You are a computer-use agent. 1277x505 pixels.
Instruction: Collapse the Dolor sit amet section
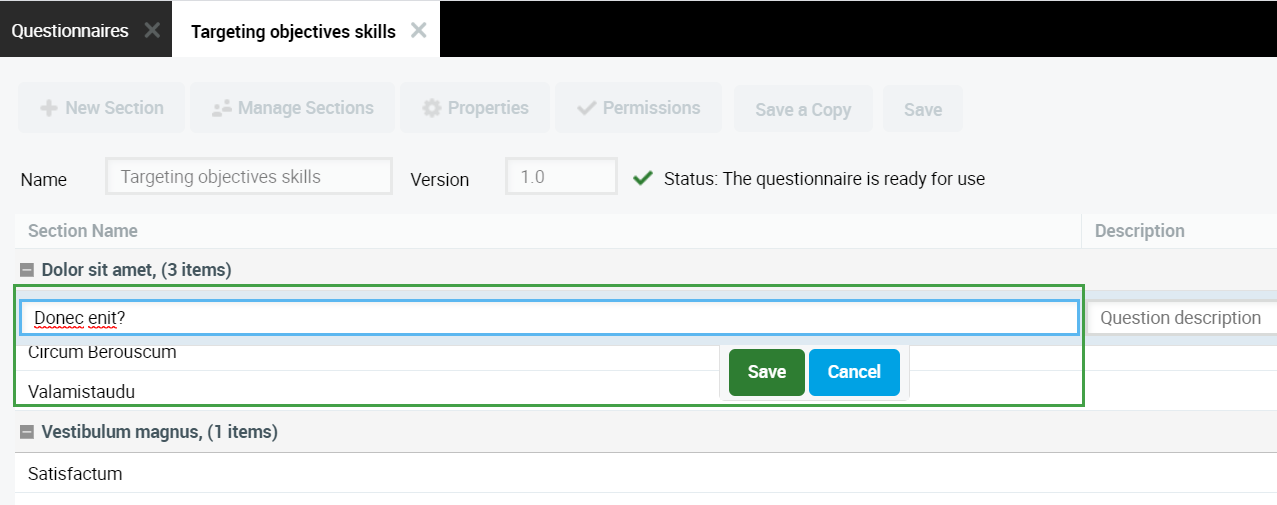click(x=27, y=270)
